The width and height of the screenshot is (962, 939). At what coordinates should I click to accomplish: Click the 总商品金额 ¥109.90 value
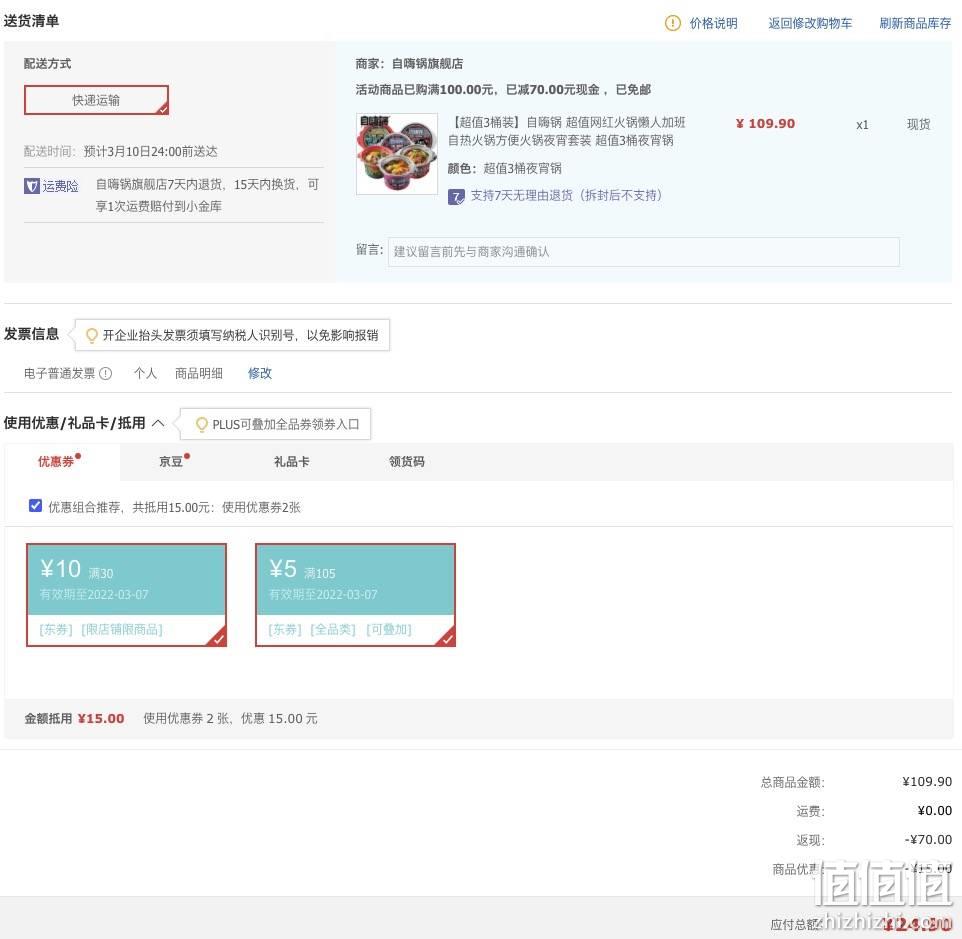(x=927, y=781)
